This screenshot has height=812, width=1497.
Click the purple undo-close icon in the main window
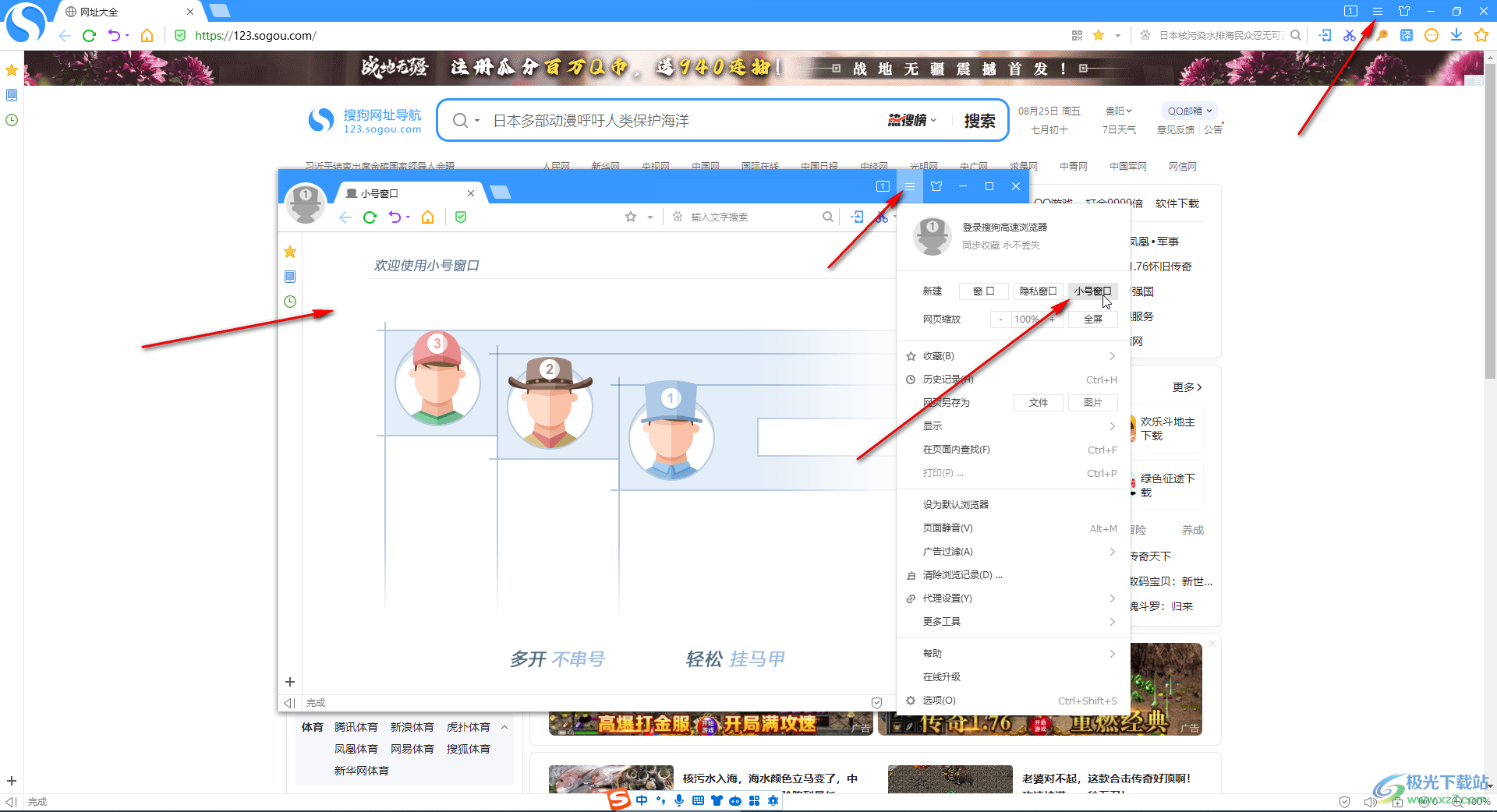point(114,35)
